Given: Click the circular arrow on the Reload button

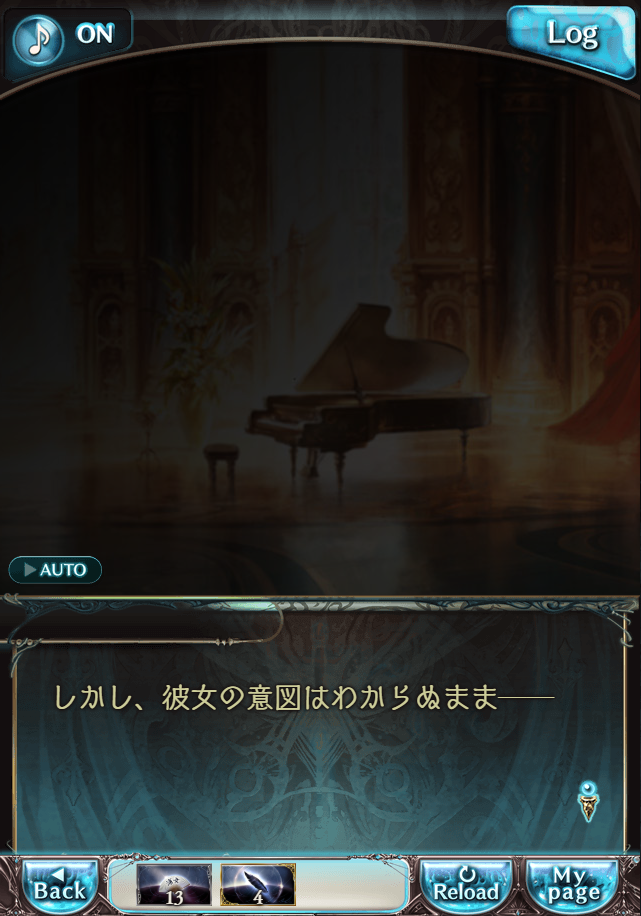Looking at the screenshot, I should click(x=466, y=875).
